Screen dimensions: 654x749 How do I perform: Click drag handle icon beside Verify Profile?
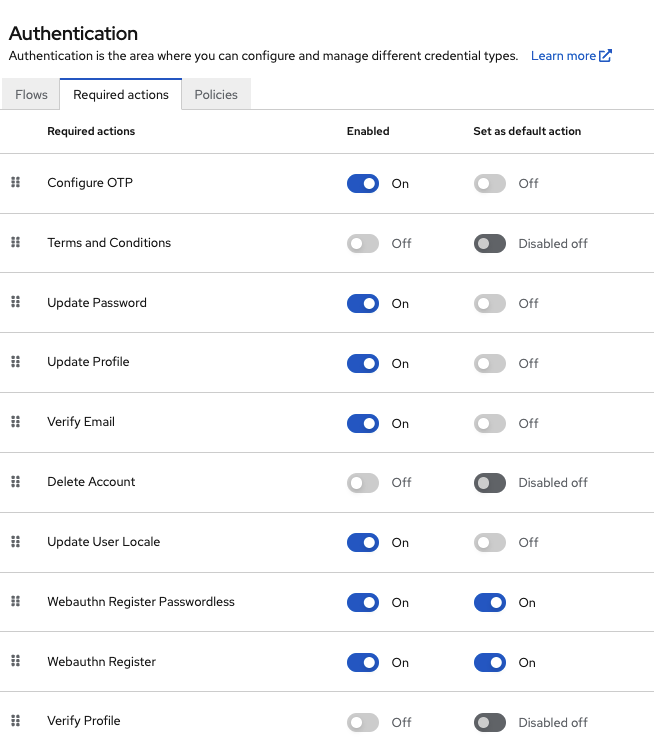click(15, 721)
